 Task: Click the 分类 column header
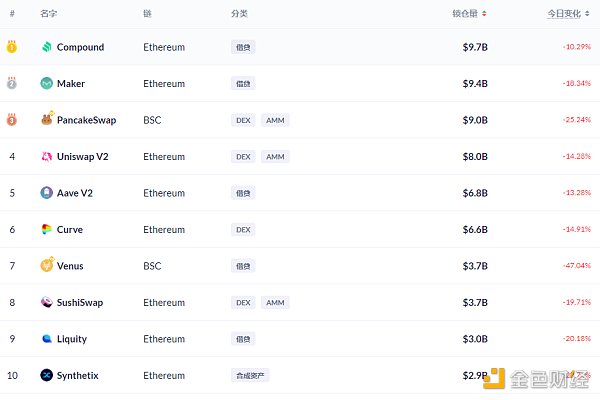[x=239, y=14]
